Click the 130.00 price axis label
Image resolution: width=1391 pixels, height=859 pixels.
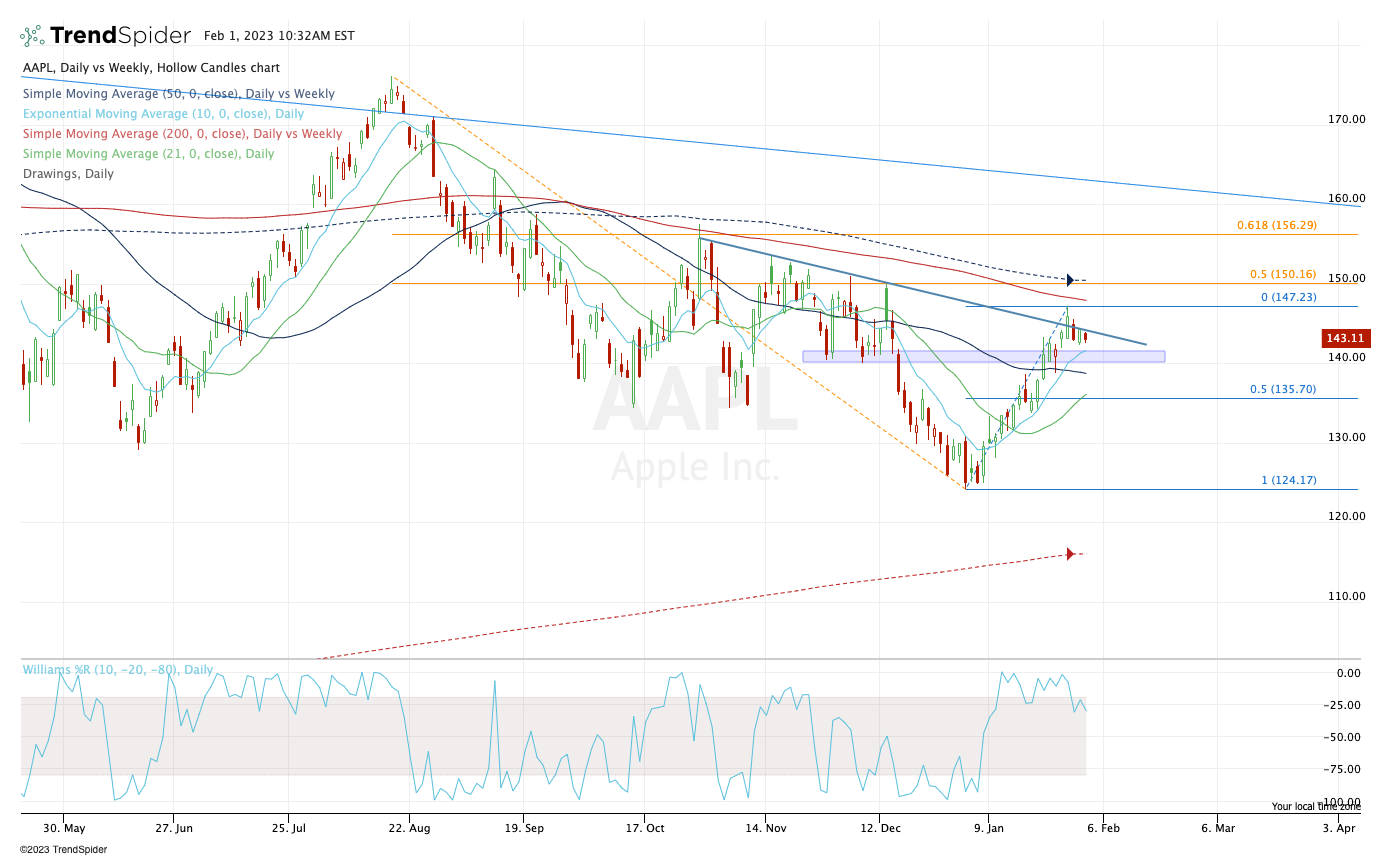coord(1347,437)
